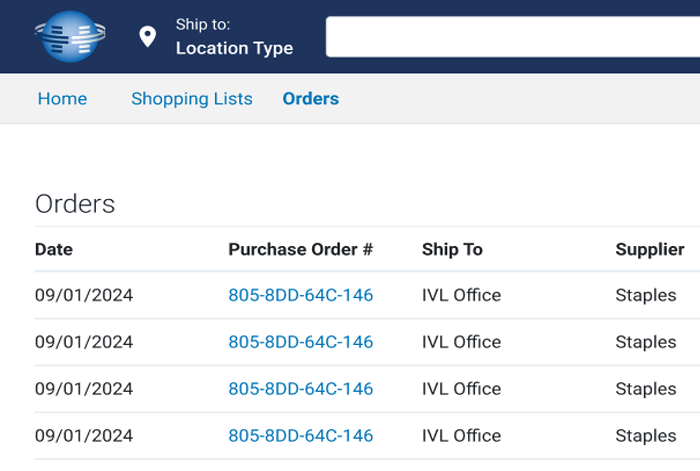Screen dimensions: 700x471
Task: Click the Purchase Order # column header
Action: (300, 249)
